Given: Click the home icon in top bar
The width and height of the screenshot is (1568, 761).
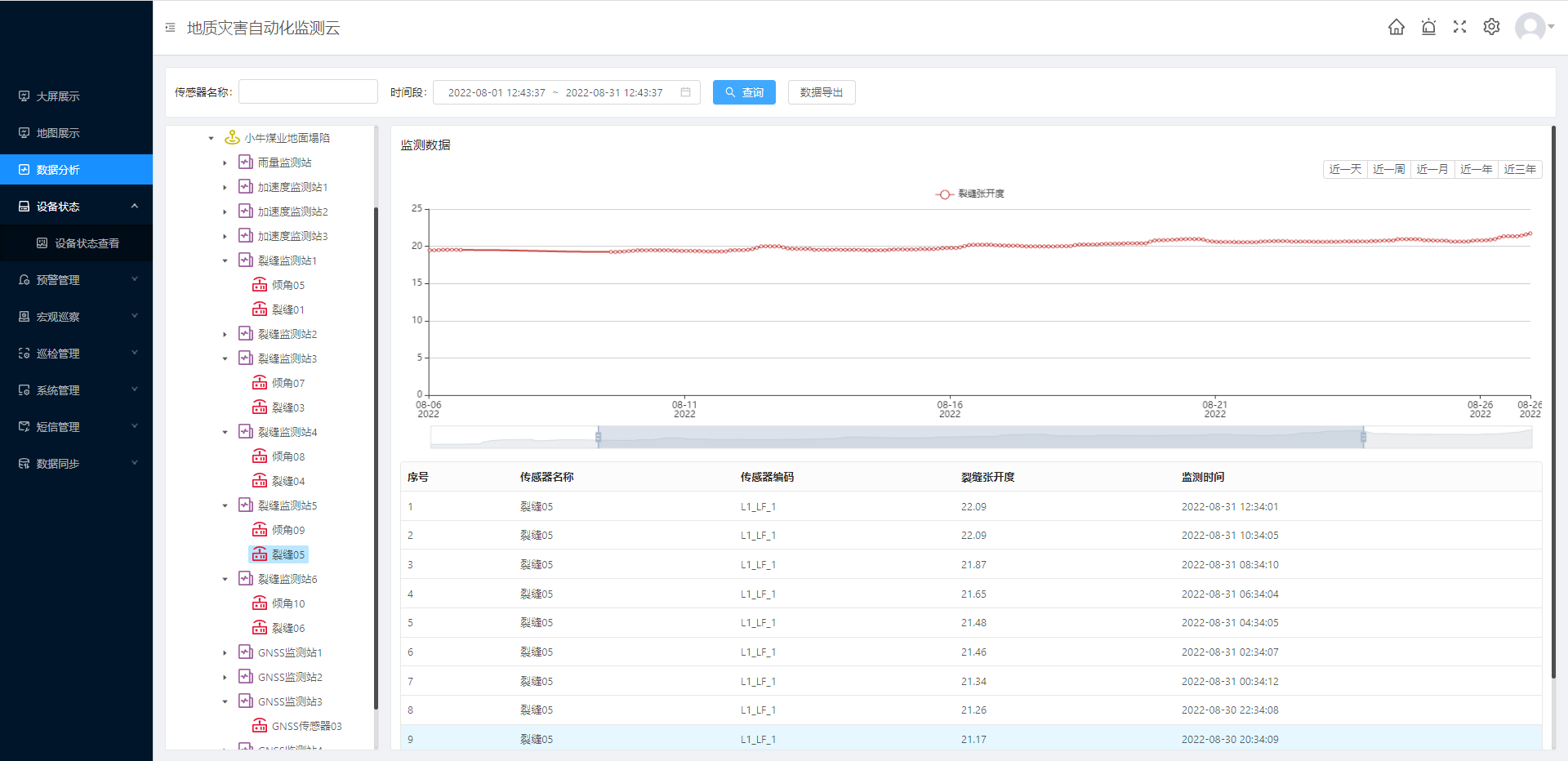Looking at the screenshot, I should [x=1396, y=27].
